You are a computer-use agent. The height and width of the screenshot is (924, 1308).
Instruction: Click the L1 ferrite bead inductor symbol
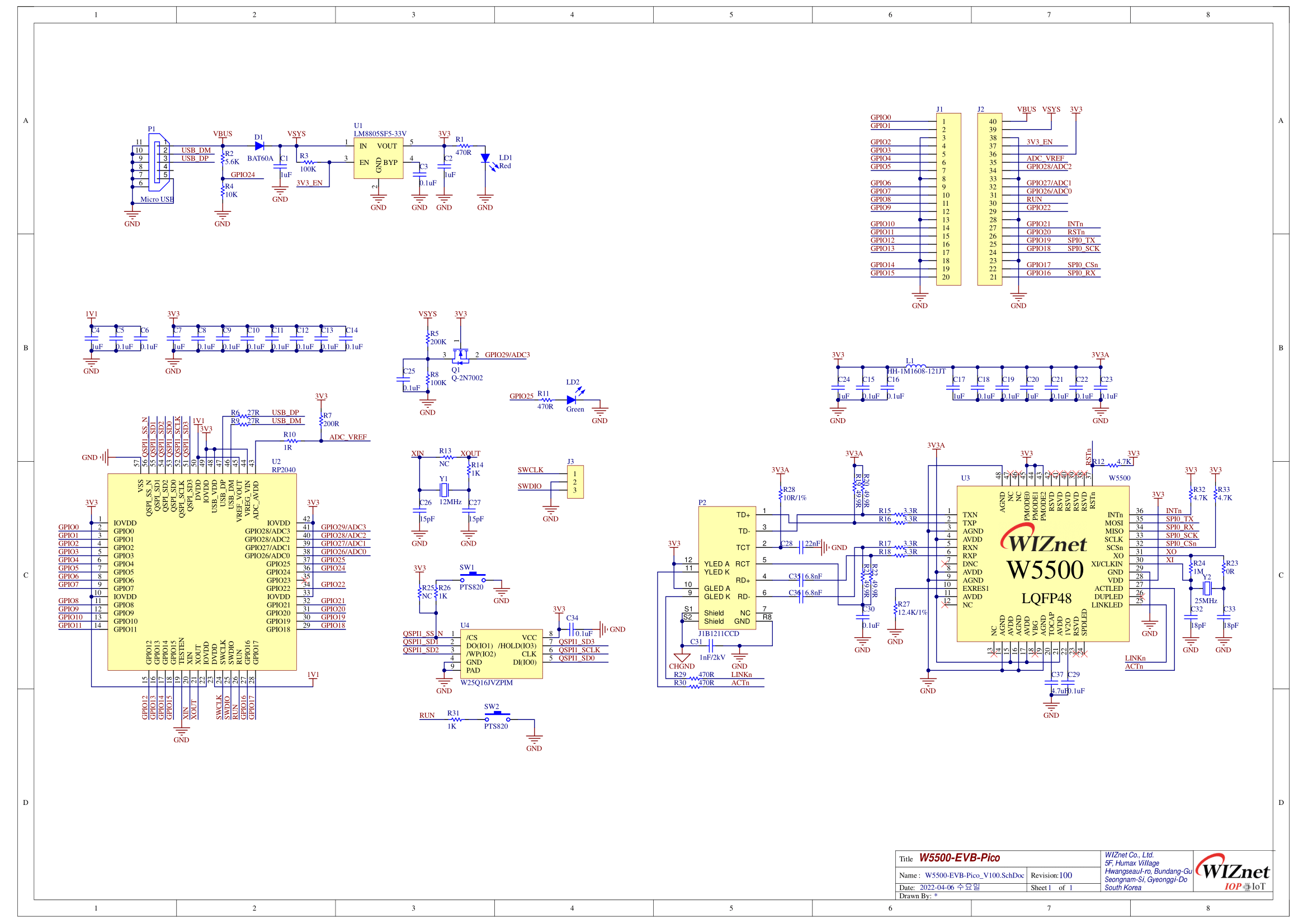(915, 367)
